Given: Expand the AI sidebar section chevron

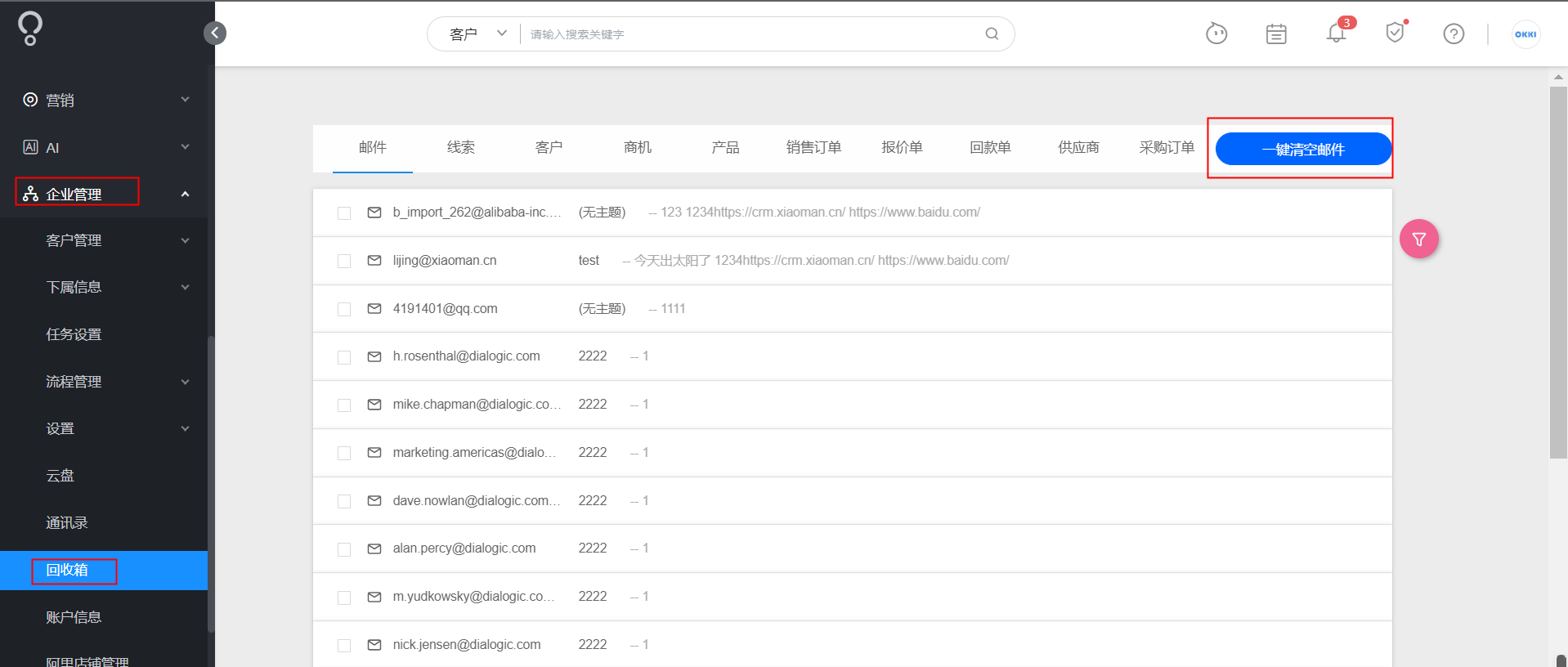Looking at the screenshot, I should (x=186, y=147).
